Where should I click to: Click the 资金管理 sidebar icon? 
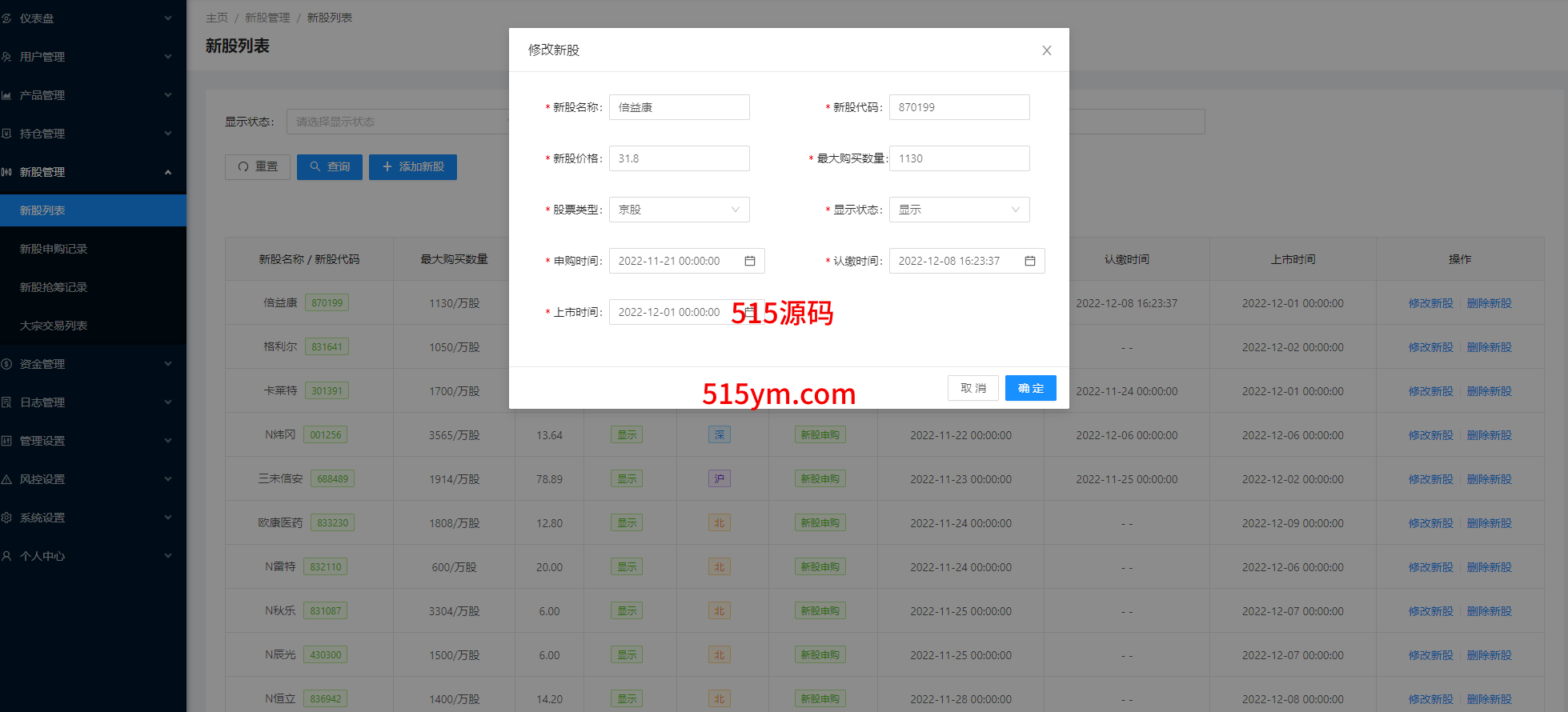point(6,364)
